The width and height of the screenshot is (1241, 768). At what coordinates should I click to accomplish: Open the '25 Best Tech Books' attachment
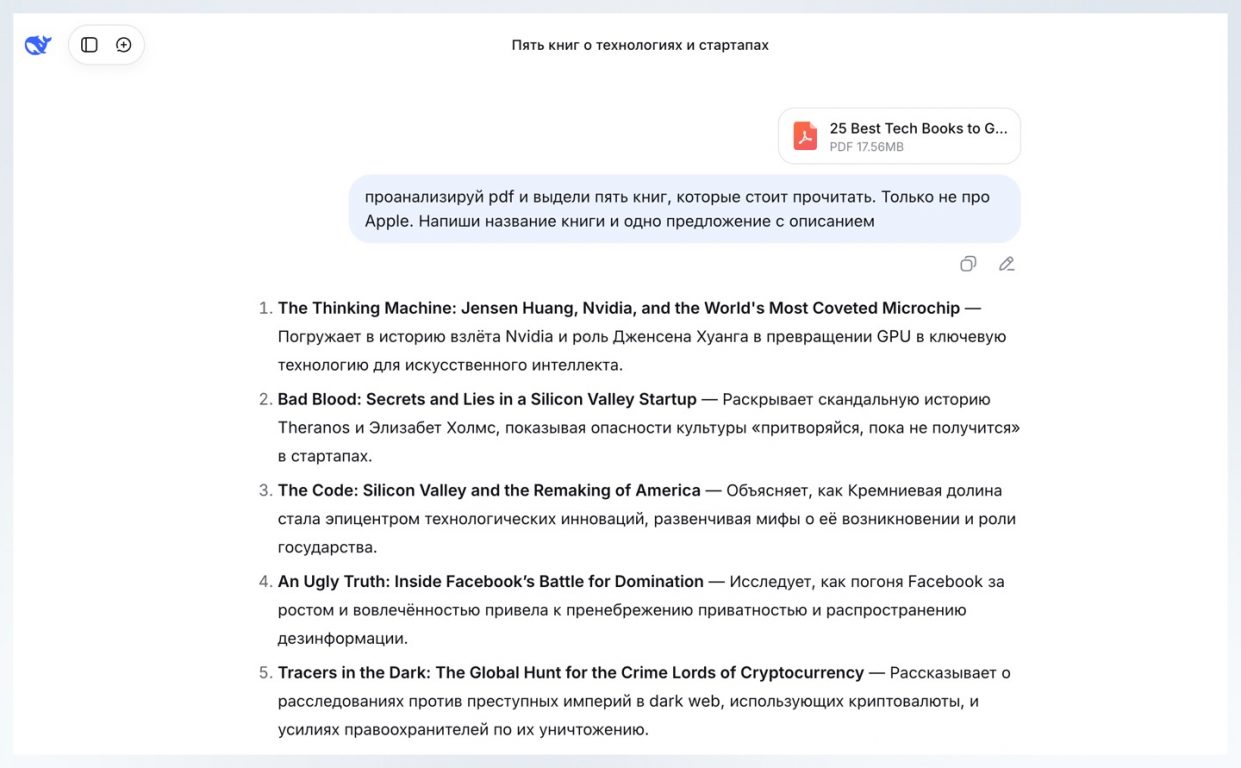[917, 129]
